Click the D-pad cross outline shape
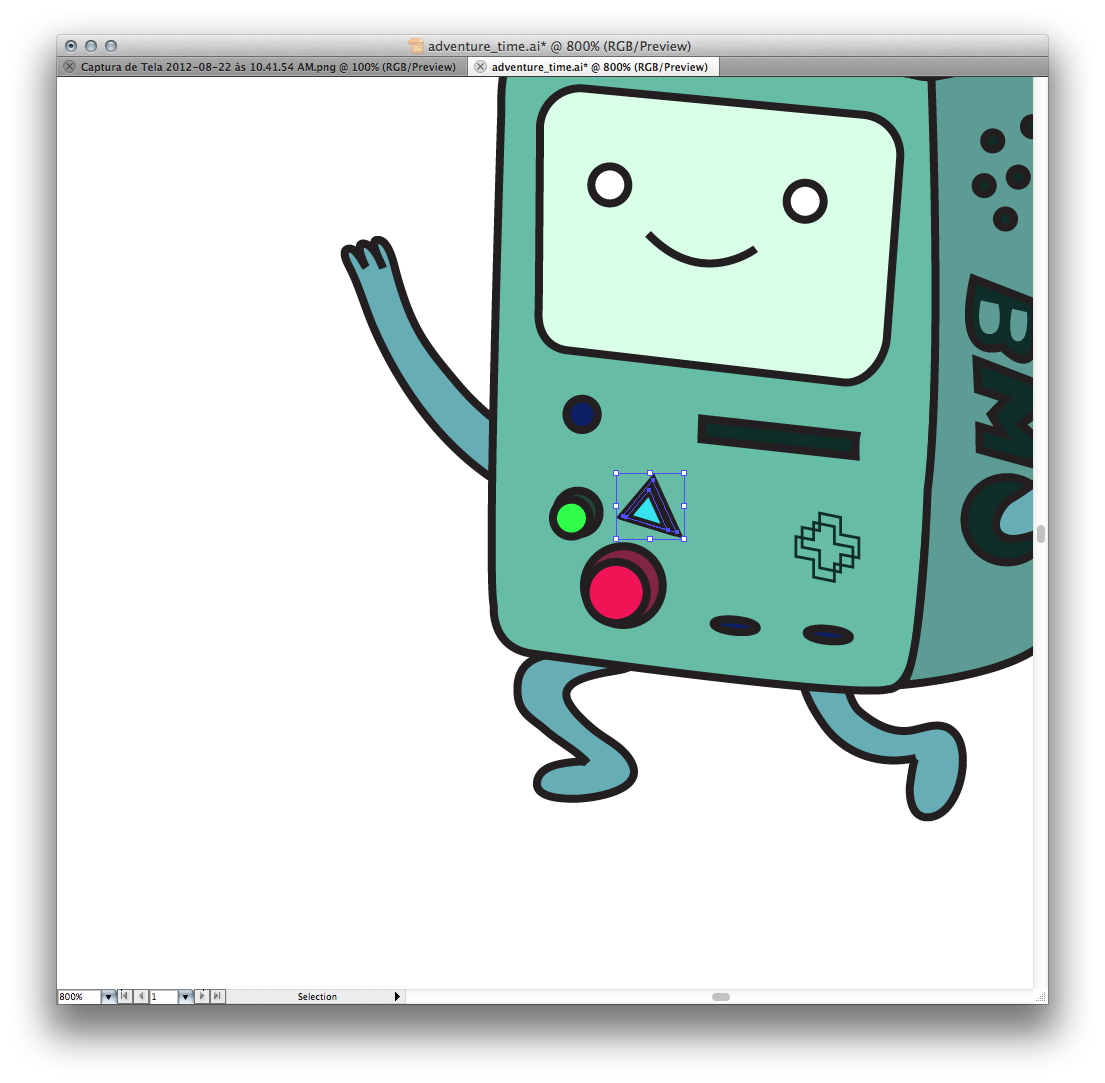The width and height of the screenshot is (1105, 1083). 827,546
